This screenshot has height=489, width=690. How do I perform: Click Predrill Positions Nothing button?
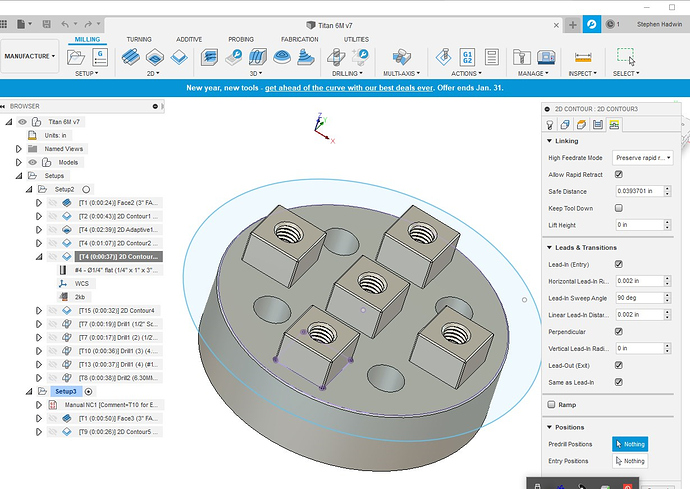(x=630, y=444)
